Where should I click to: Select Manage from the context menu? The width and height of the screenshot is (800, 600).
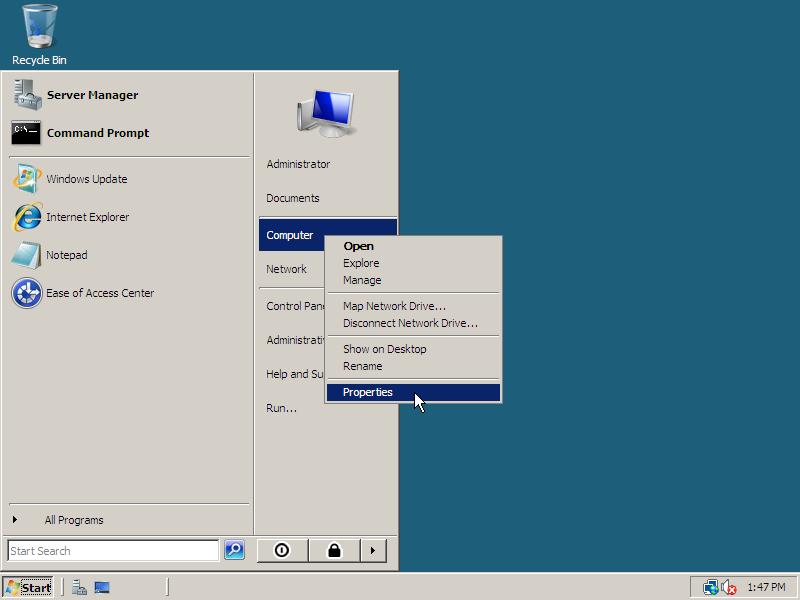413,280
